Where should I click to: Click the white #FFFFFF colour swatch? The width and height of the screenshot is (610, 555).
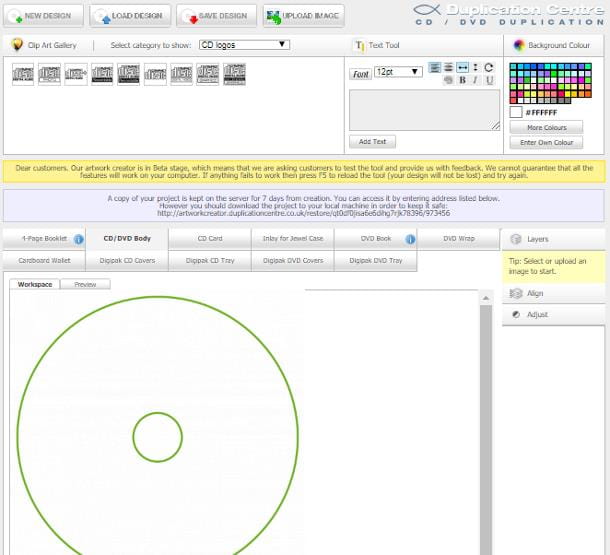tap(516, 113)
